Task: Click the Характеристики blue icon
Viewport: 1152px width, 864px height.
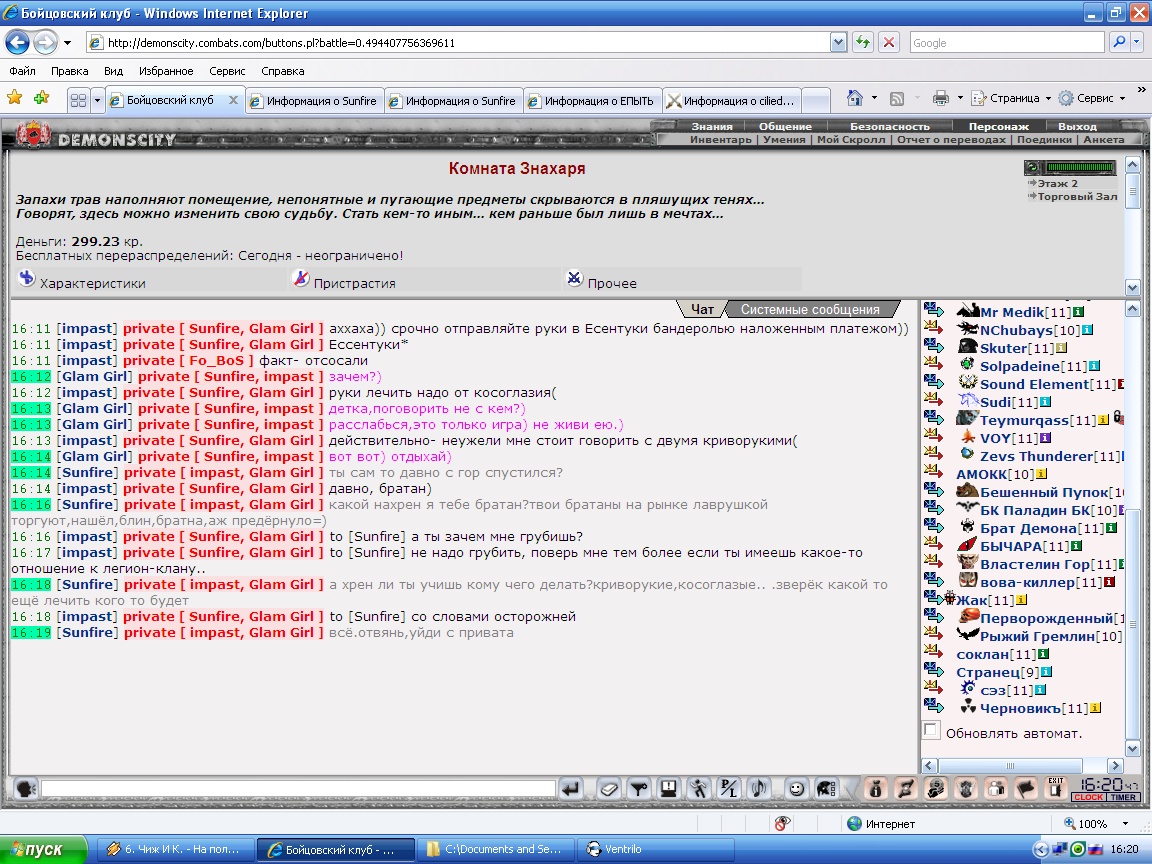Action: 26,278
